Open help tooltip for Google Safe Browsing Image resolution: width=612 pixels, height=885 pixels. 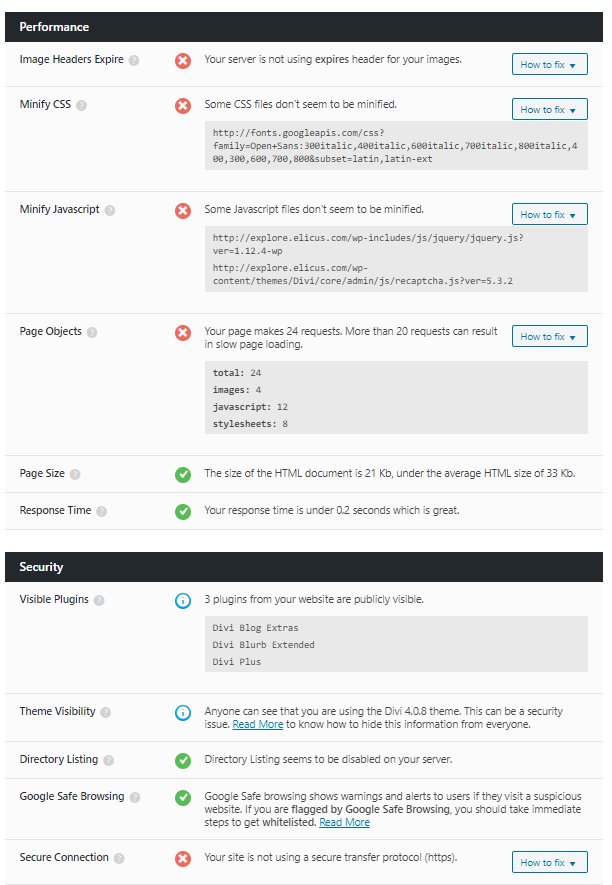click(135, 798)
